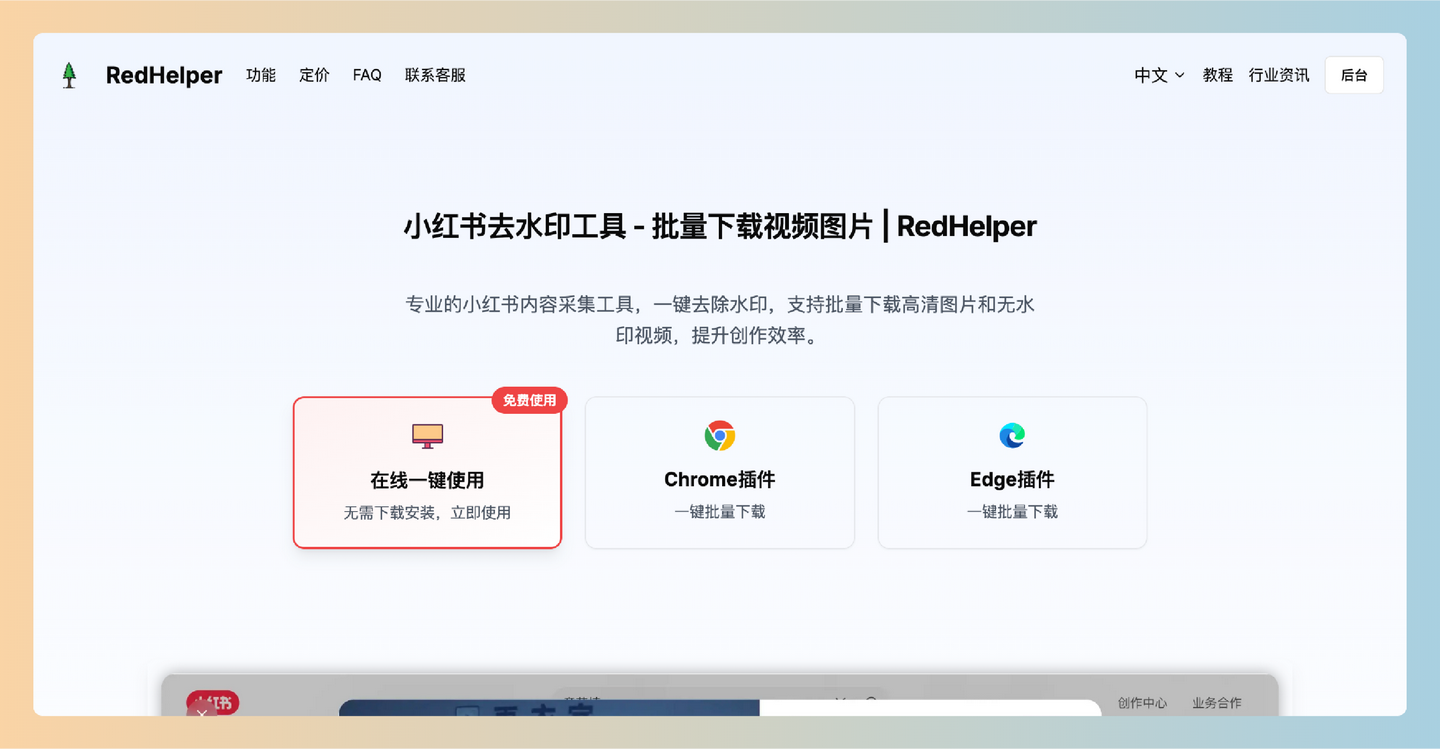1440x749 pixels.
Task: Click the RedHelper wordmark in the header
Action: click(163, 75)
